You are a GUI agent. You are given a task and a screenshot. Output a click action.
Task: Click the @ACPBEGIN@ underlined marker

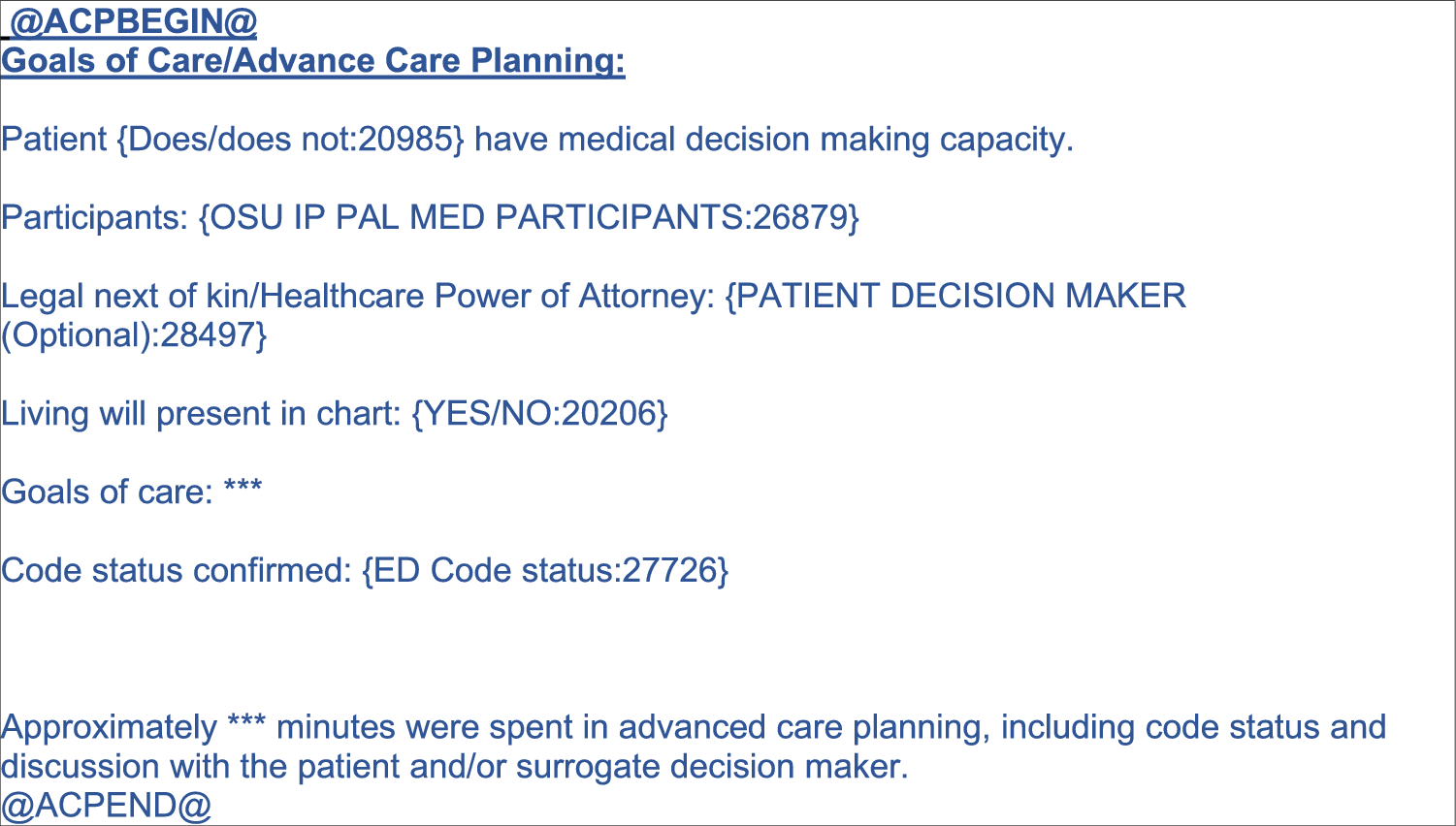[133, 21]
